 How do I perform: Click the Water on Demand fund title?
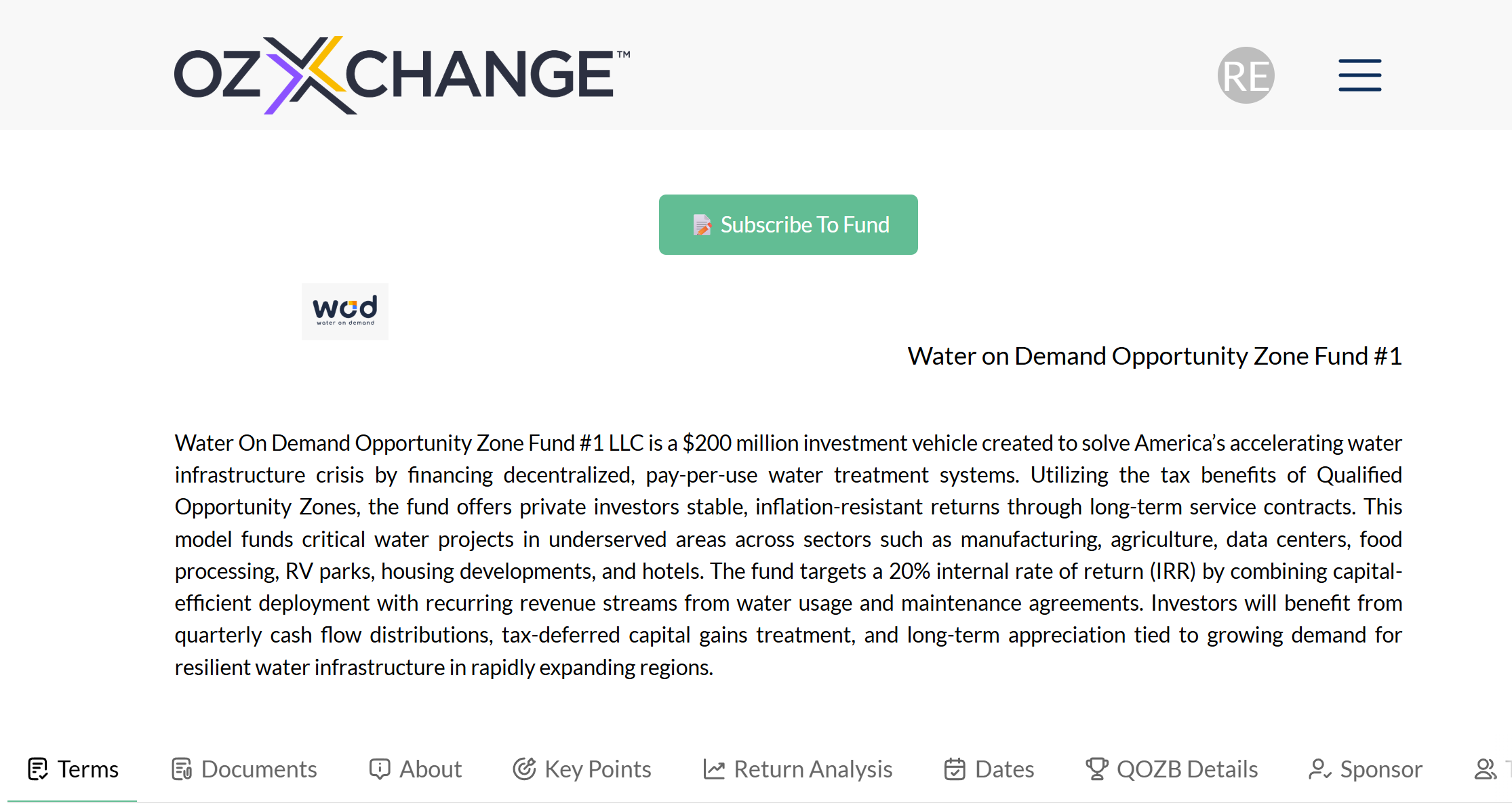[x=1154, y=357]
